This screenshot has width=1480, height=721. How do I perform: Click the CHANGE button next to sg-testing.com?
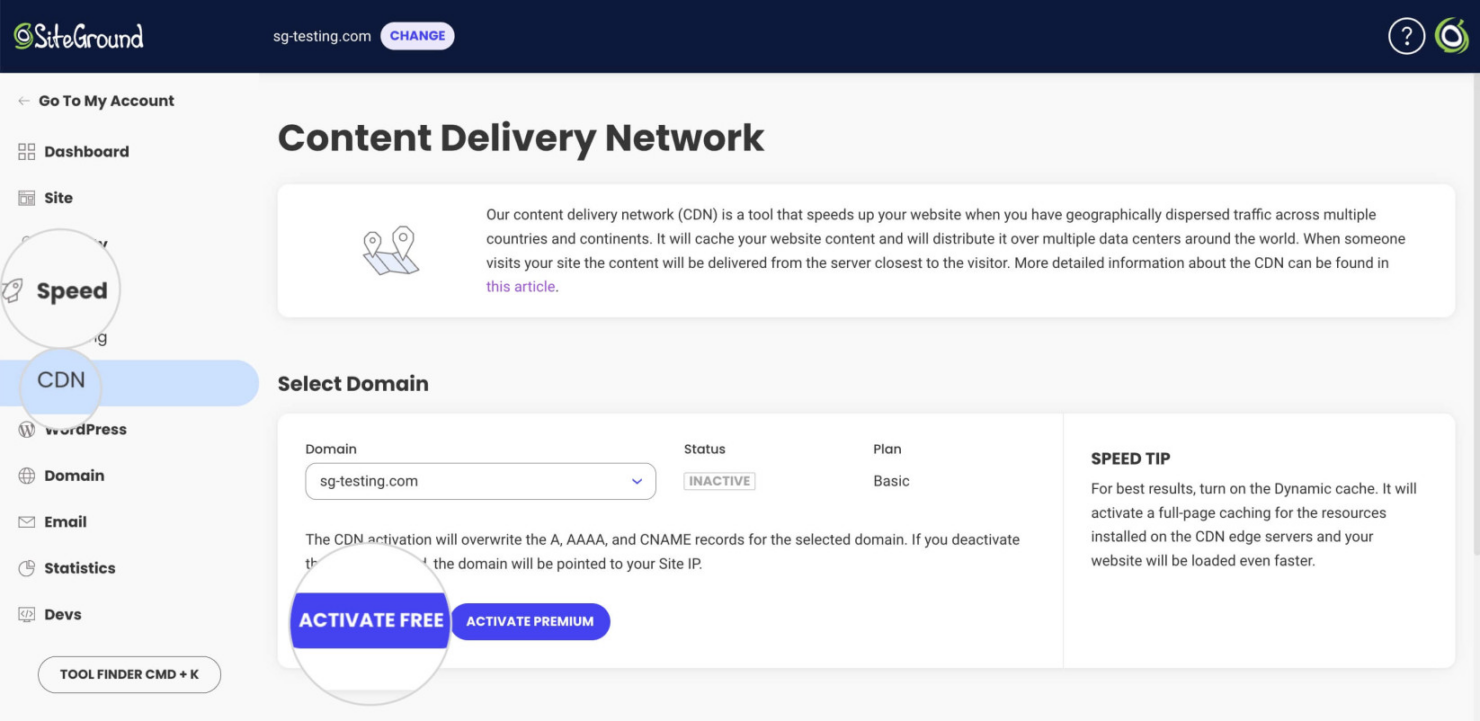[417, 35]
